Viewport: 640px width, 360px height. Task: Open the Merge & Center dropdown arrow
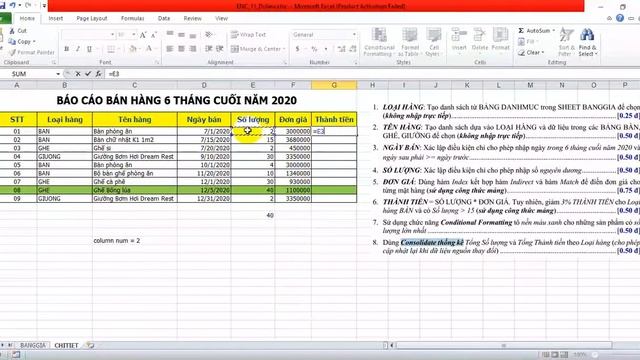click(284, 49)
